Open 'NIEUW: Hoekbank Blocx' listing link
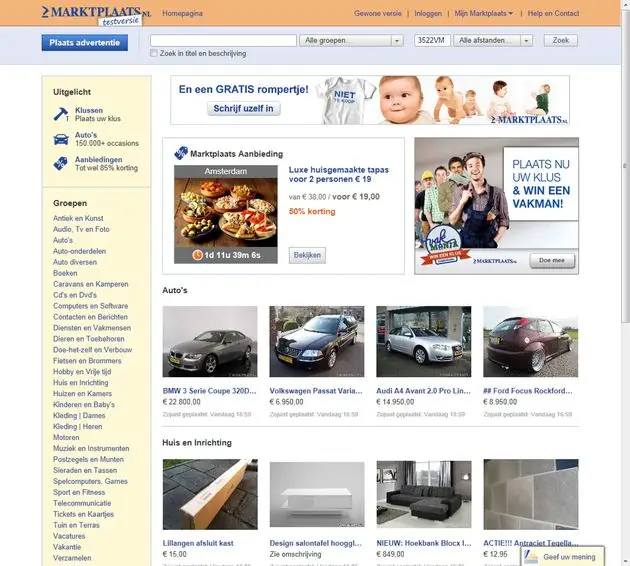Screen dimensions: 630x566 click(424, 543)
